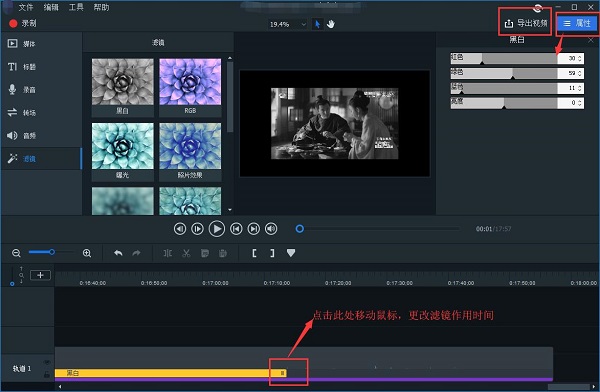Image resolution: width=600 pixels, height=392 pixels.
Task: Click the timeline horizontal scrollbar thumb
Action: (x=569, y=387)
